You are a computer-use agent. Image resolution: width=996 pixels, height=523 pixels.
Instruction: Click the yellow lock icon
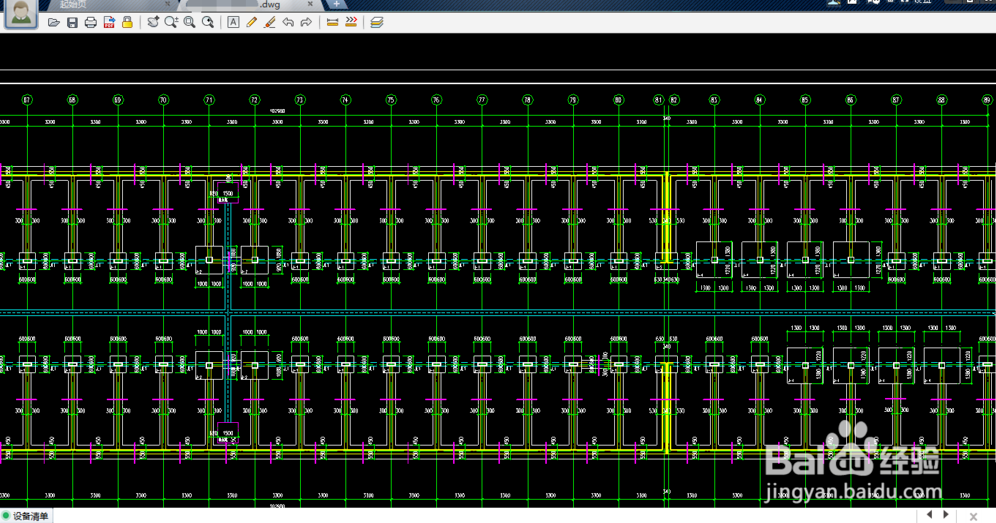pos(127,22)
